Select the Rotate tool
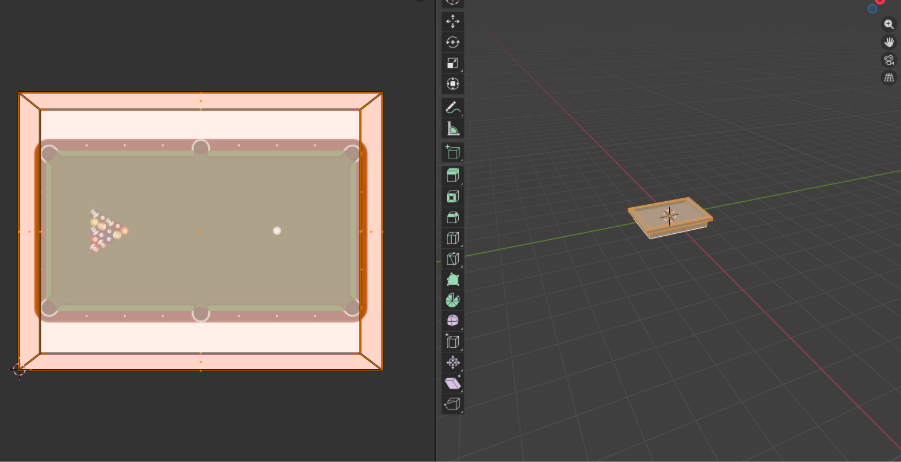This screenshot has width=901, height=462. (453, 42)
